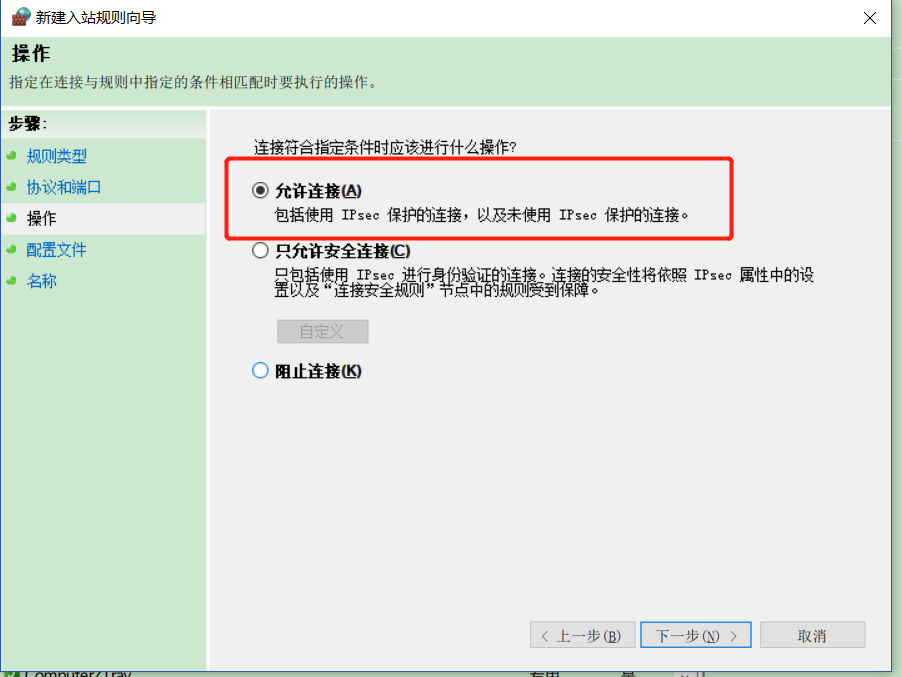Open the 名称 step
This screenshot has width=902, height=677.
click(x=41, y=281)
